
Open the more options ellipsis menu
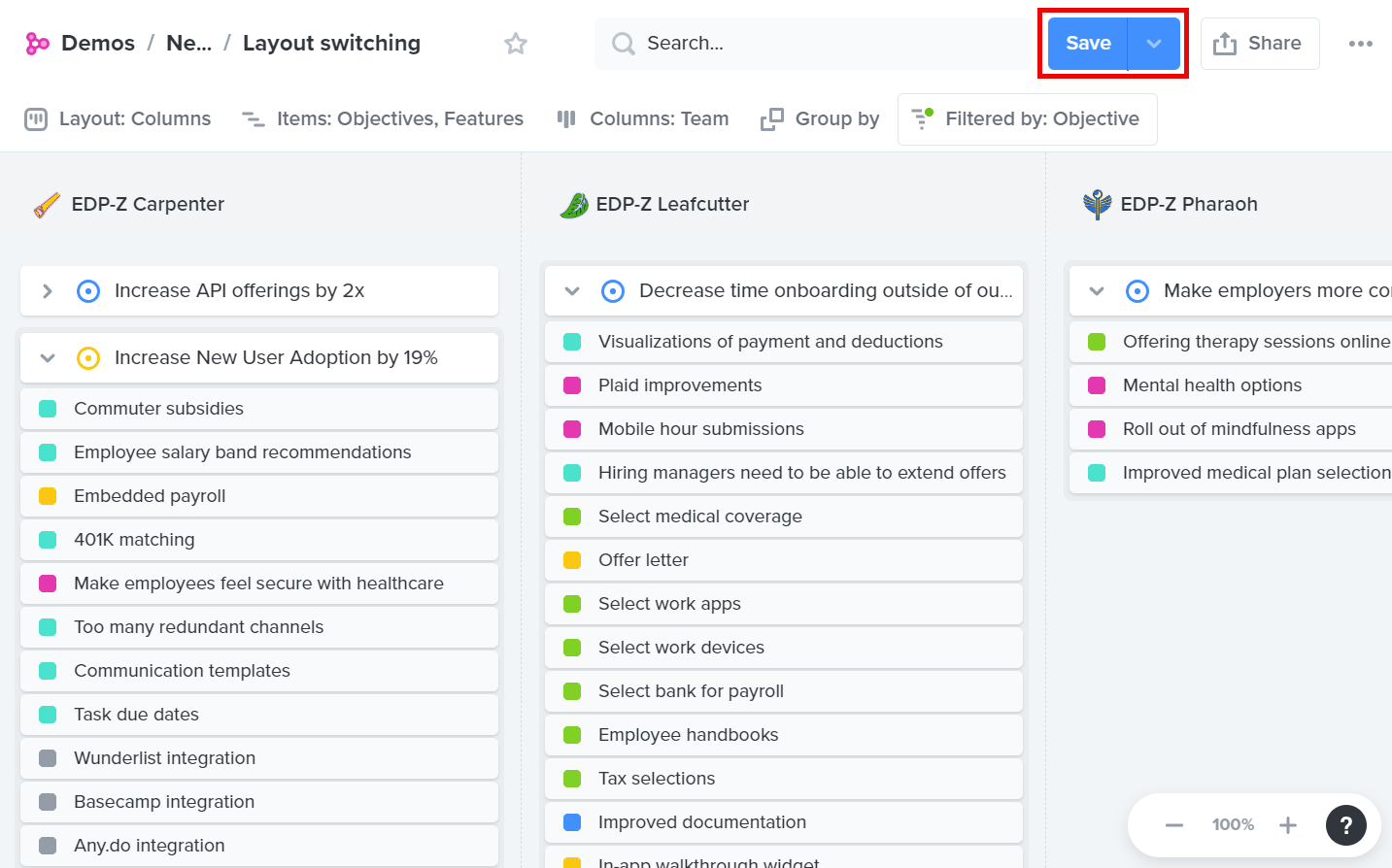[x=1361, y=43]
